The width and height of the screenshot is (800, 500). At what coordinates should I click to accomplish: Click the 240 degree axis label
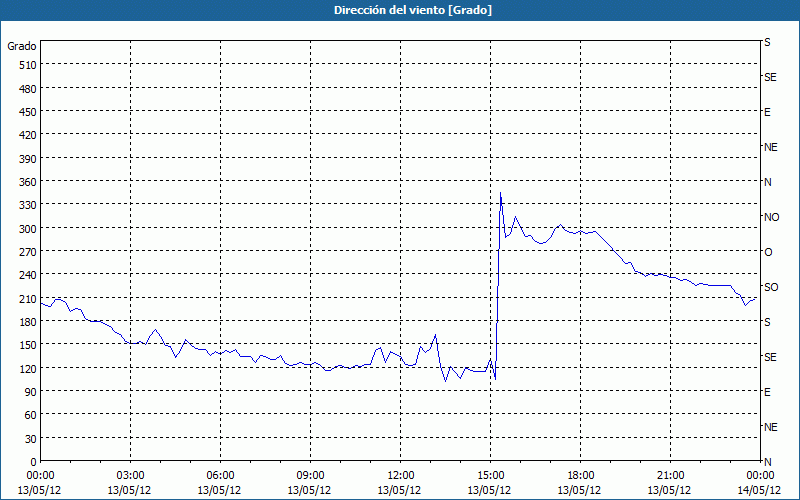pyautogui.click(x=28, y=275)
